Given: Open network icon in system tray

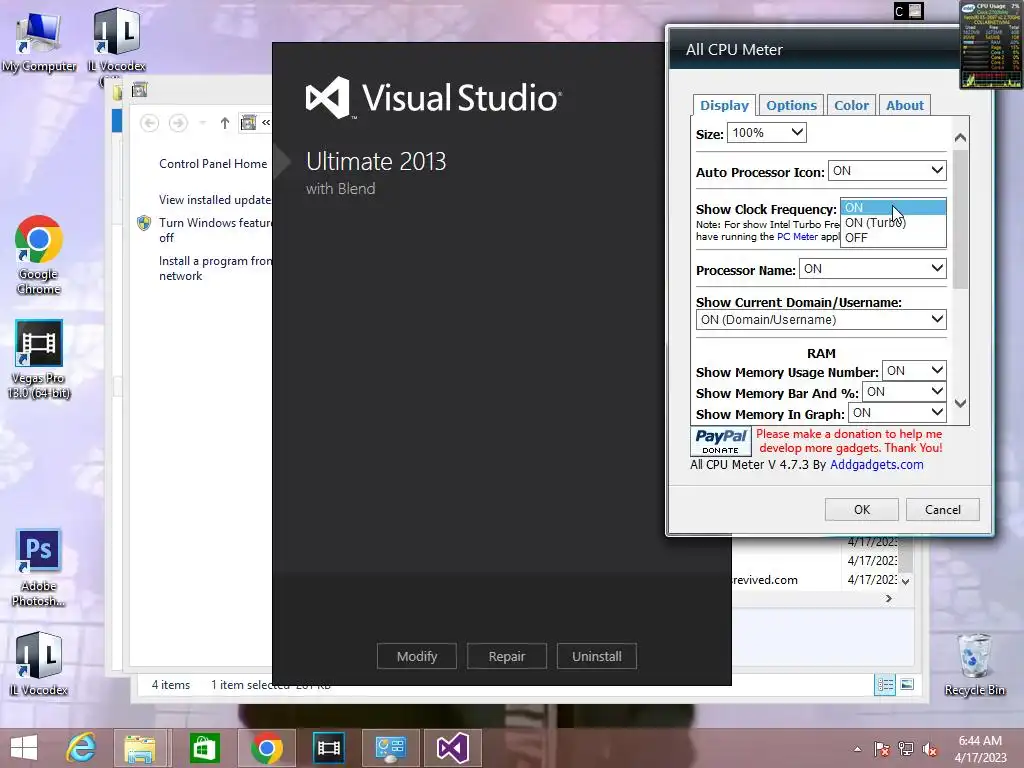Looking at the screenshot, I should (906, 750).
